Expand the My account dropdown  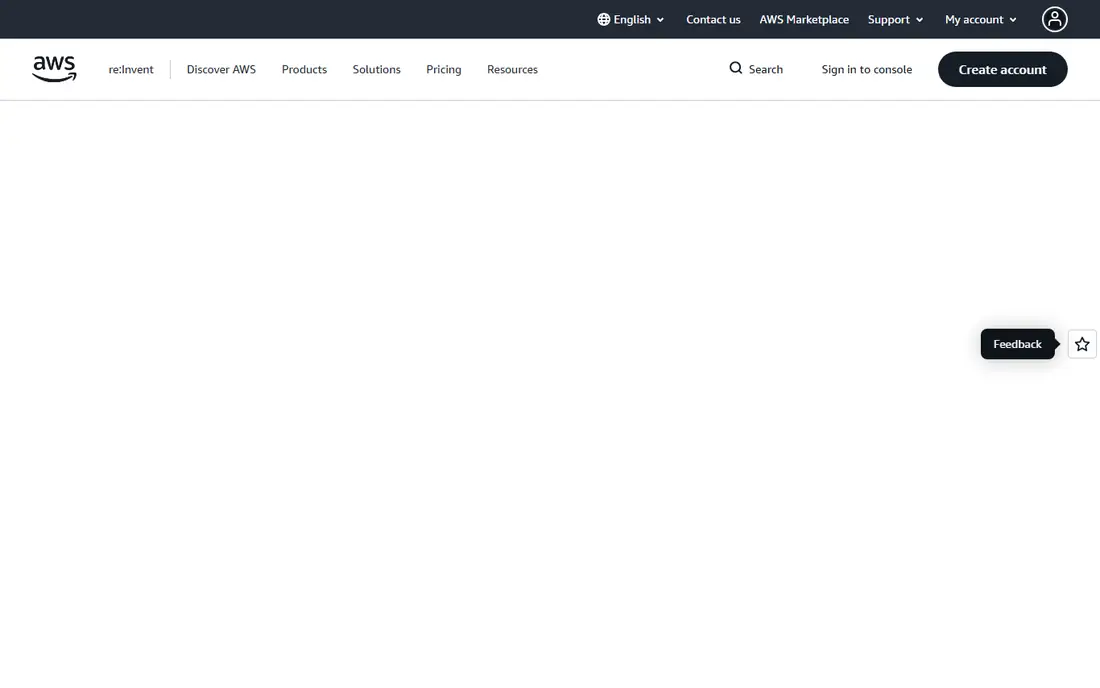(x=980, y=20)
